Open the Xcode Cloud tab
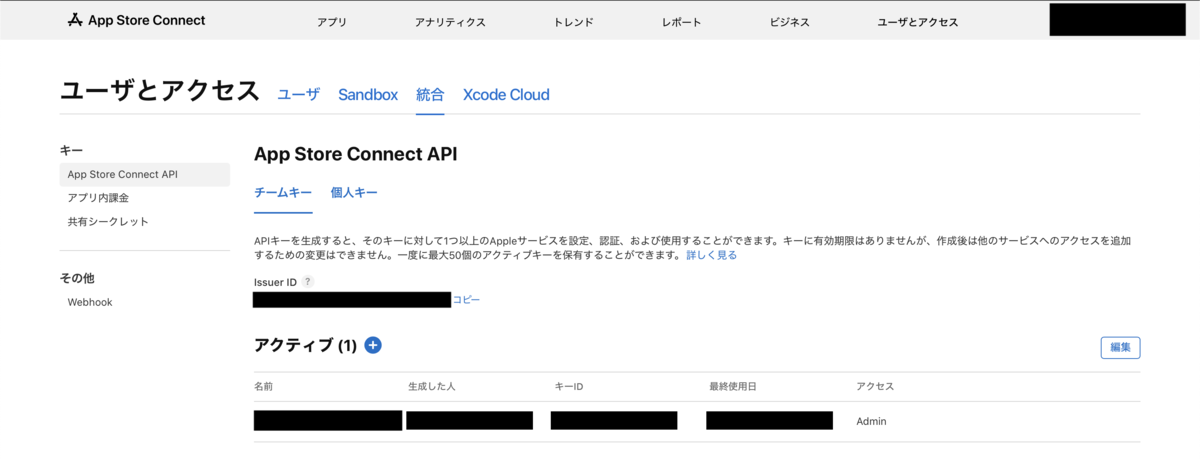This screenshot has width=1200, height=459. point(506,95)
